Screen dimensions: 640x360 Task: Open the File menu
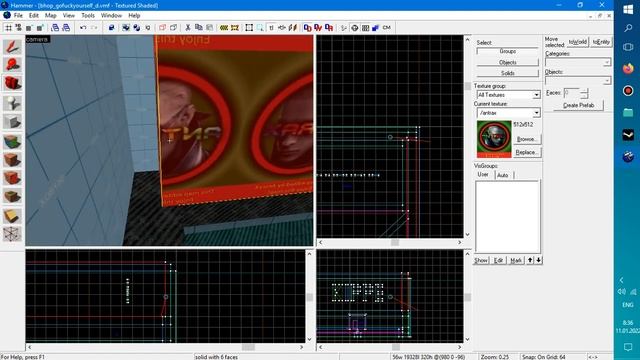pyautogui.click(x=18, y=16)
